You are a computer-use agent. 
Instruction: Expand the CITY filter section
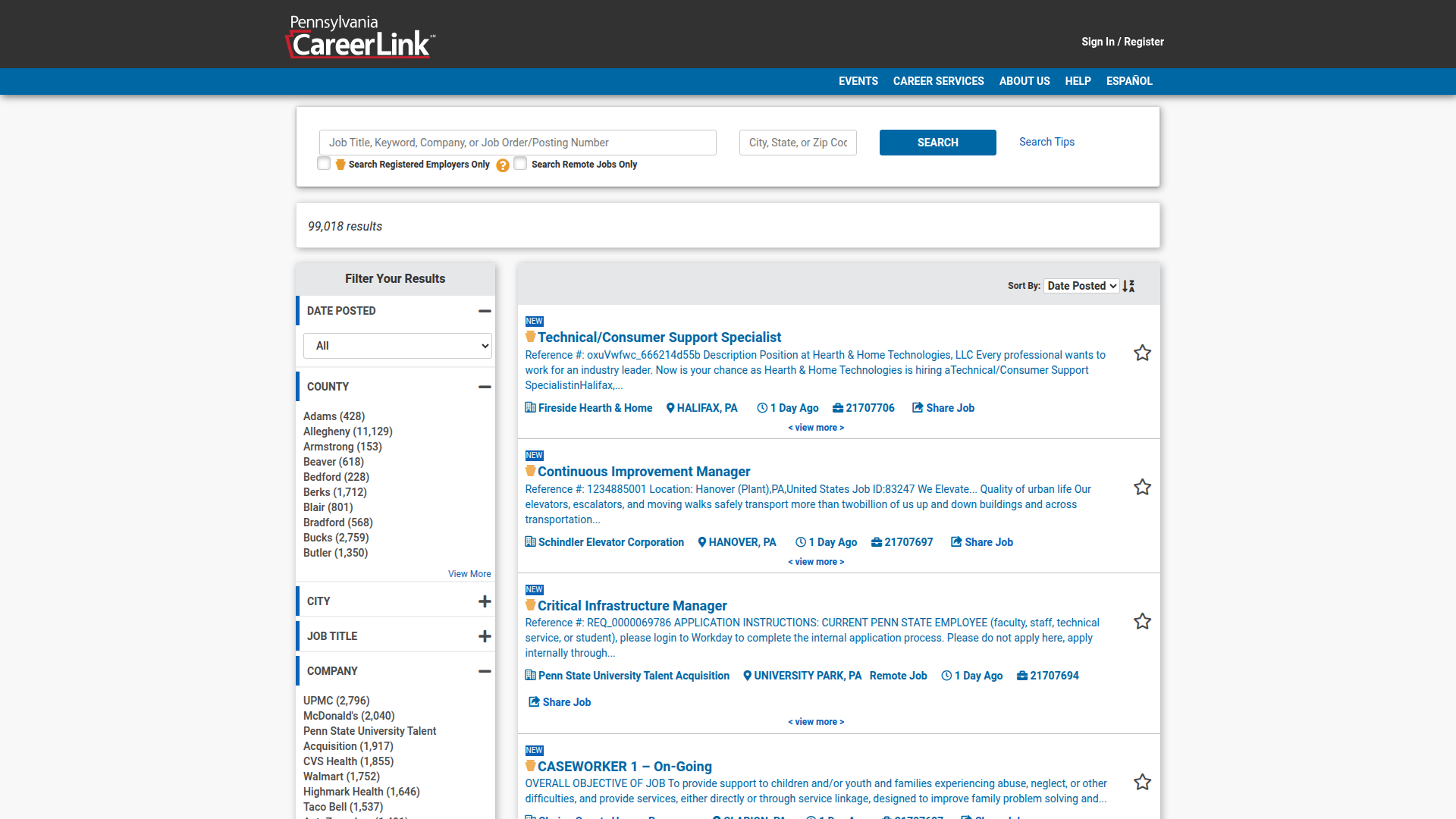coord(485,601)
